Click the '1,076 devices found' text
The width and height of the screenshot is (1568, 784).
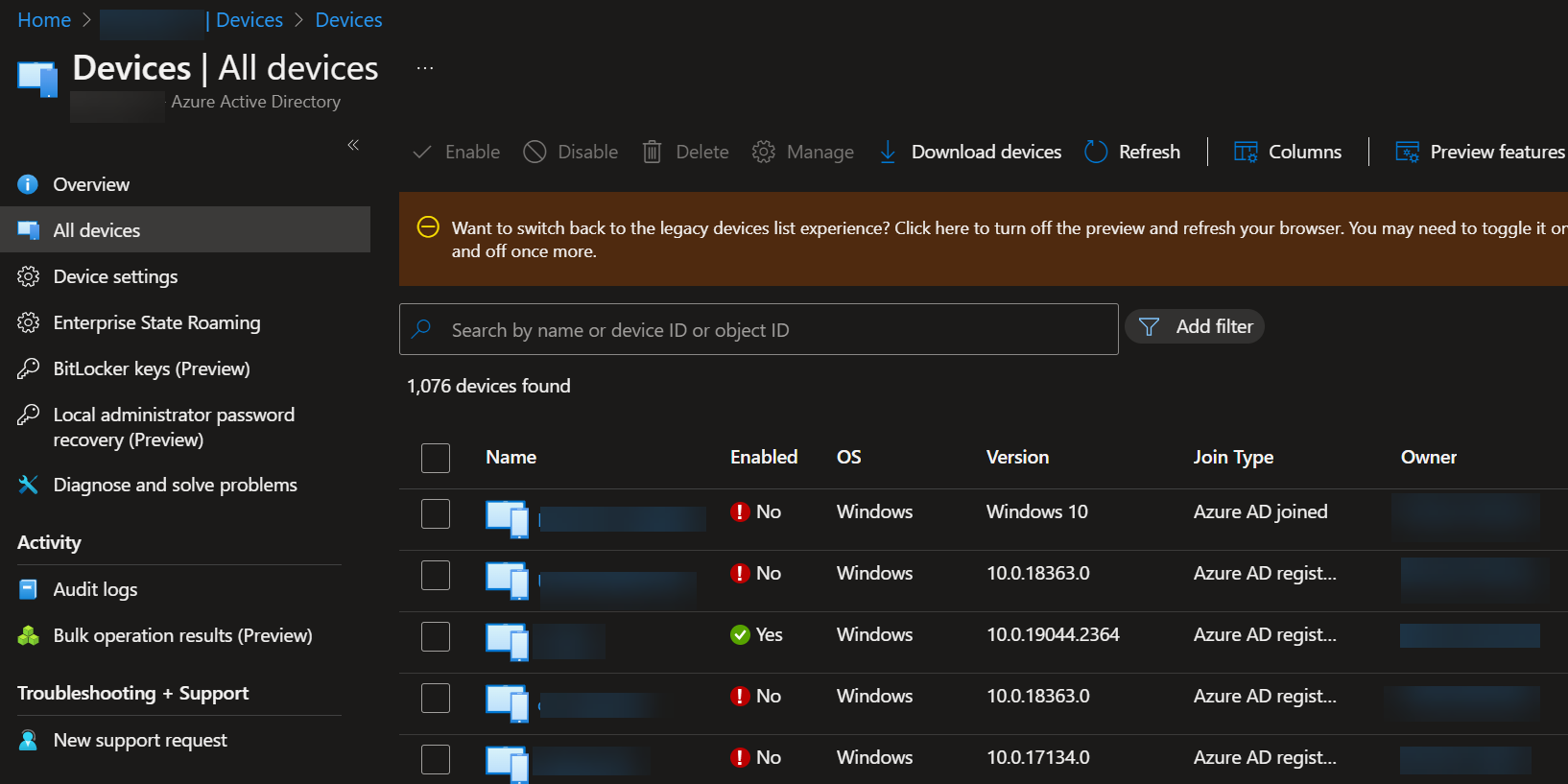[x=488, y=386]
